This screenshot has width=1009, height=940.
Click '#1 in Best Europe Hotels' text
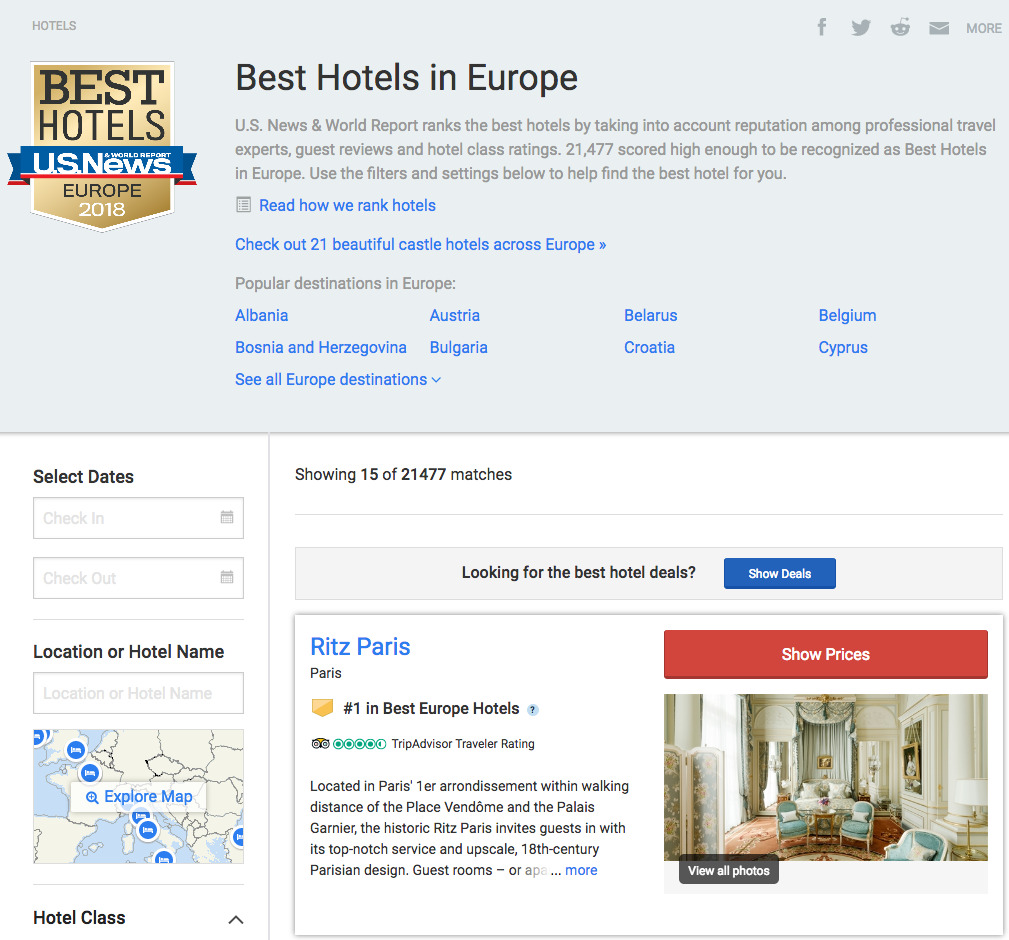[x=431, y=708]
